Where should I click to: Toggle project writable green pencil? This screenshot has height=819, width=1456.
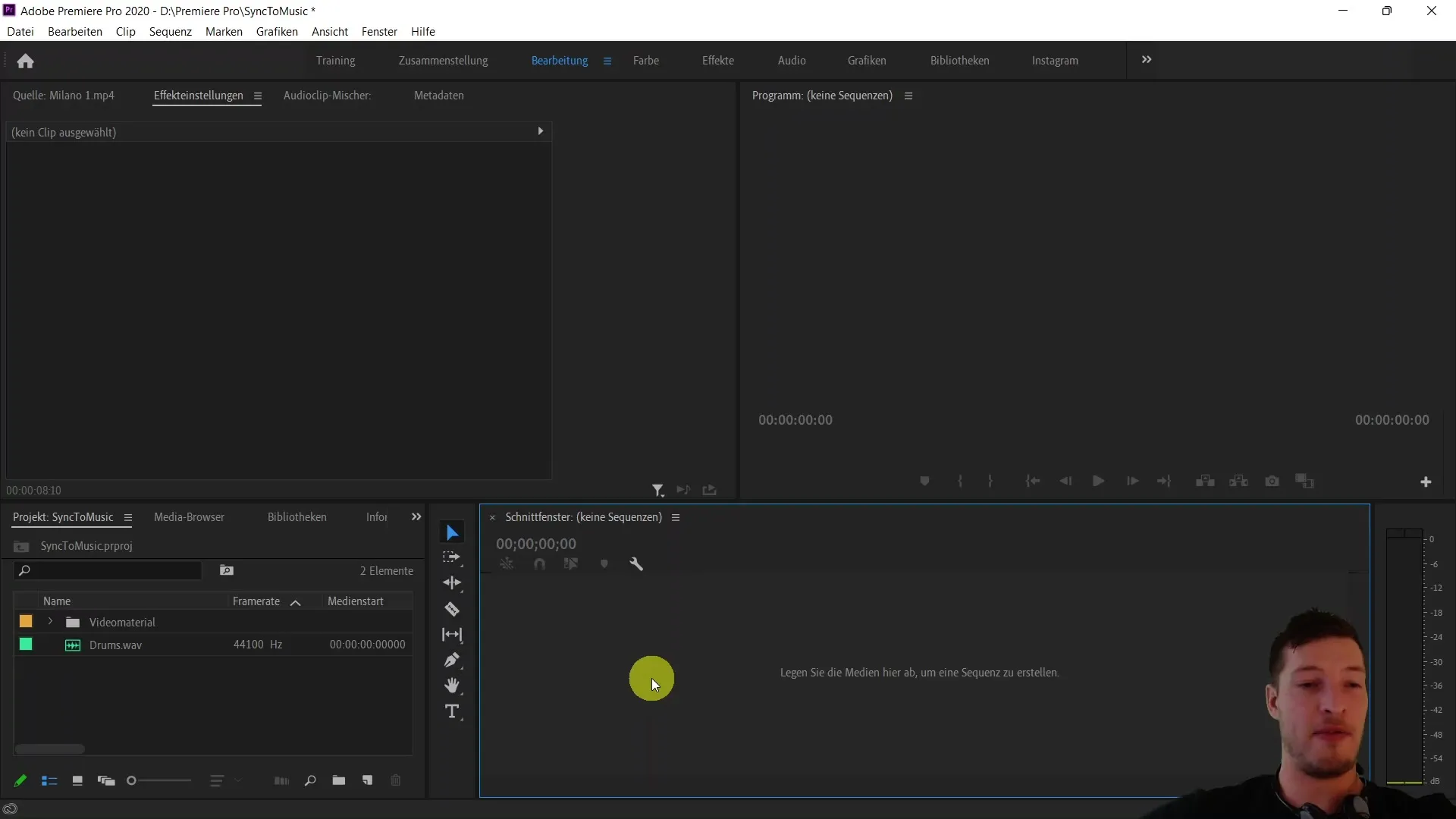click(20, 780)
